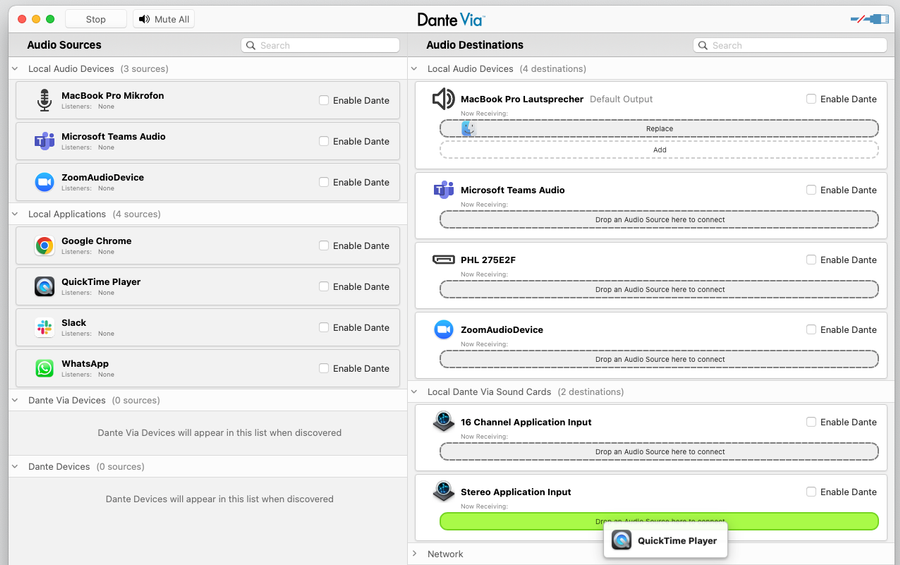Click the Stereo Application Input icon
Viewport: 900px width, 565px height.
pos(443,492)
